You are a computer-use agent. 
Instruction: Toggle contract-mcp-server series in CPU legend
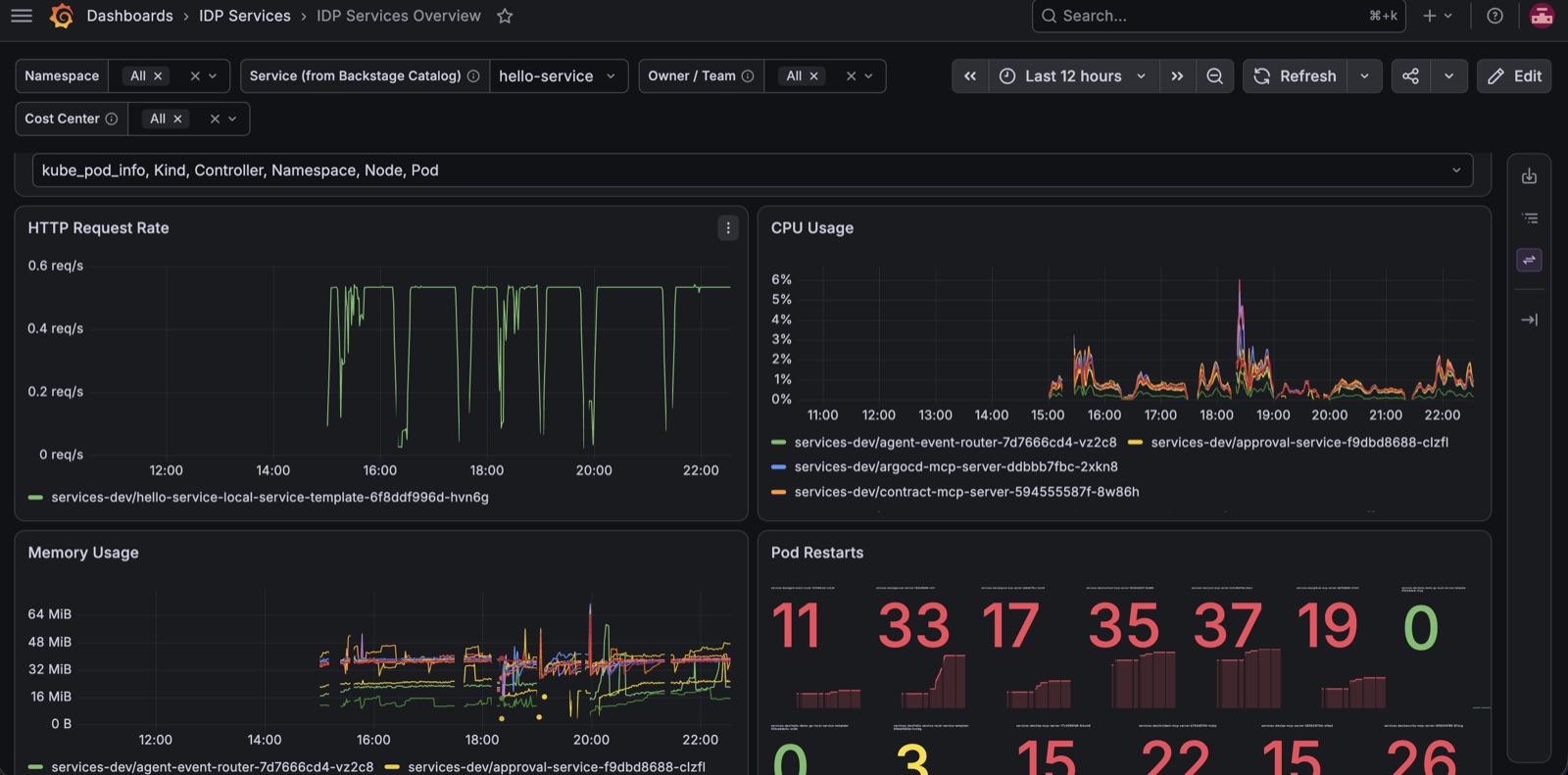click(966, 492)
